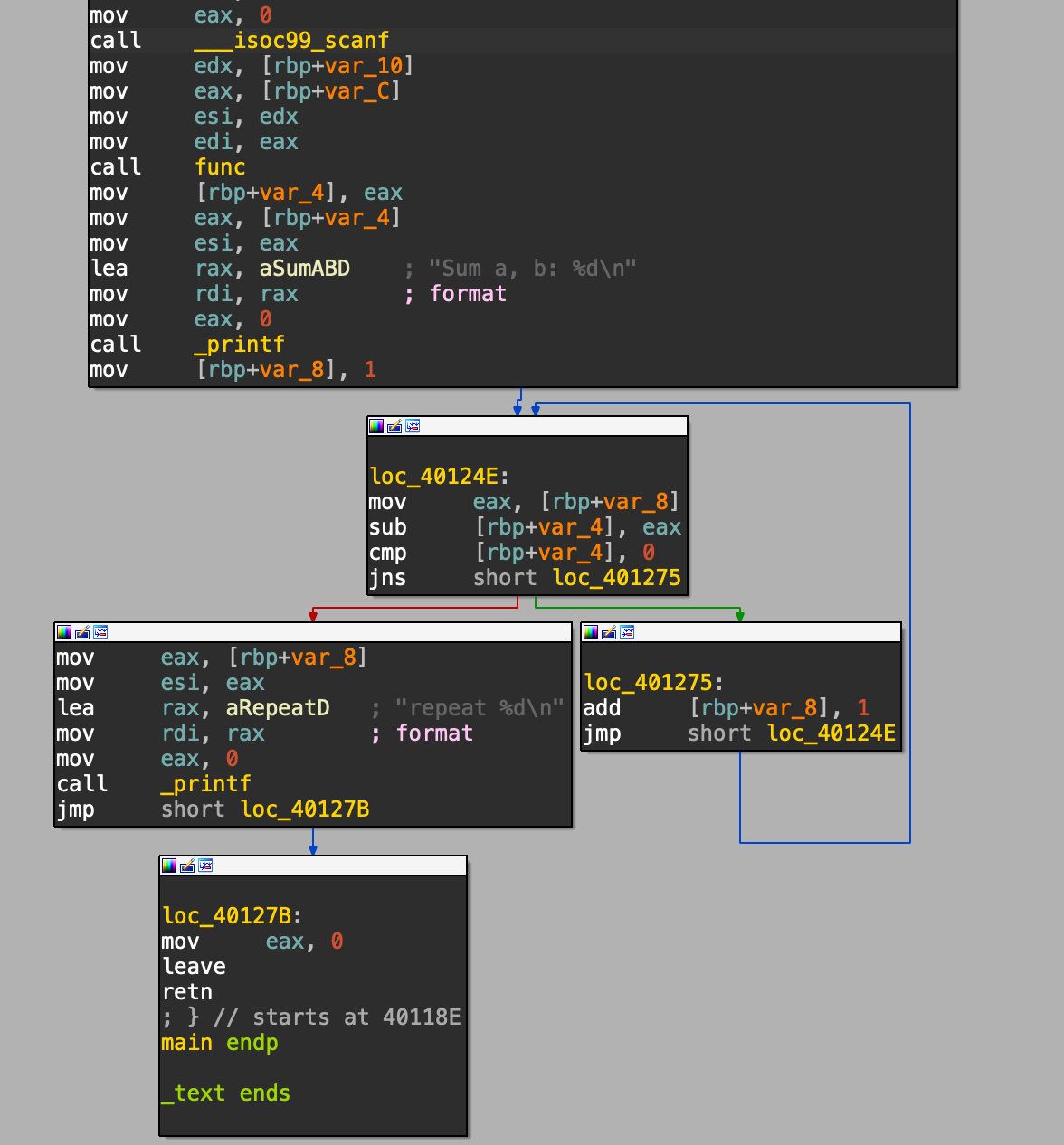The width and height of the screenshot is (1064, 1145).
Task: Click "format" comment in the top block
Action: 468,294
